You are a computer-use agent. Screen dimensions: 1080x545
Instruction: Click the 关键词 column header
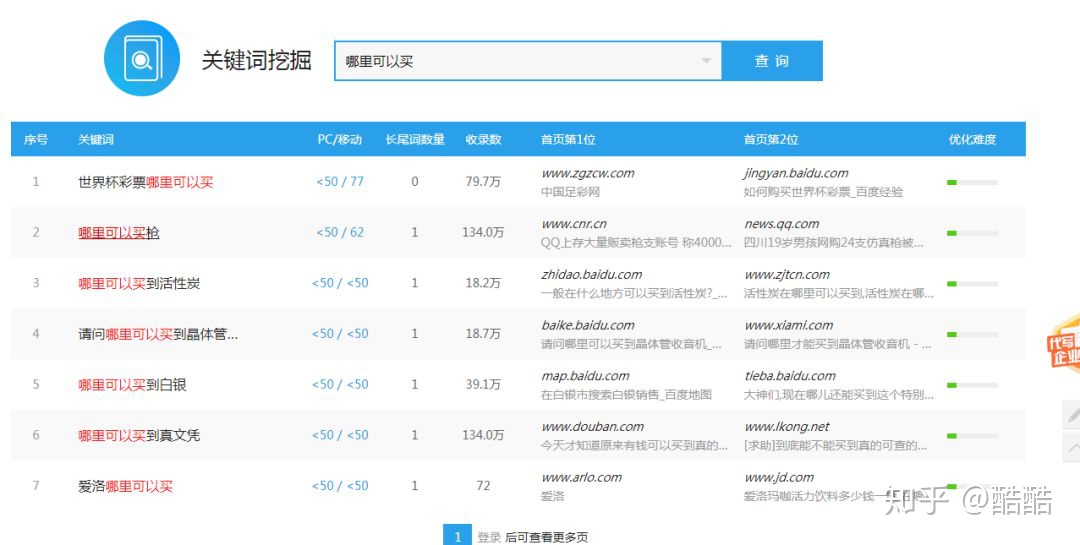tap(96, 139)
